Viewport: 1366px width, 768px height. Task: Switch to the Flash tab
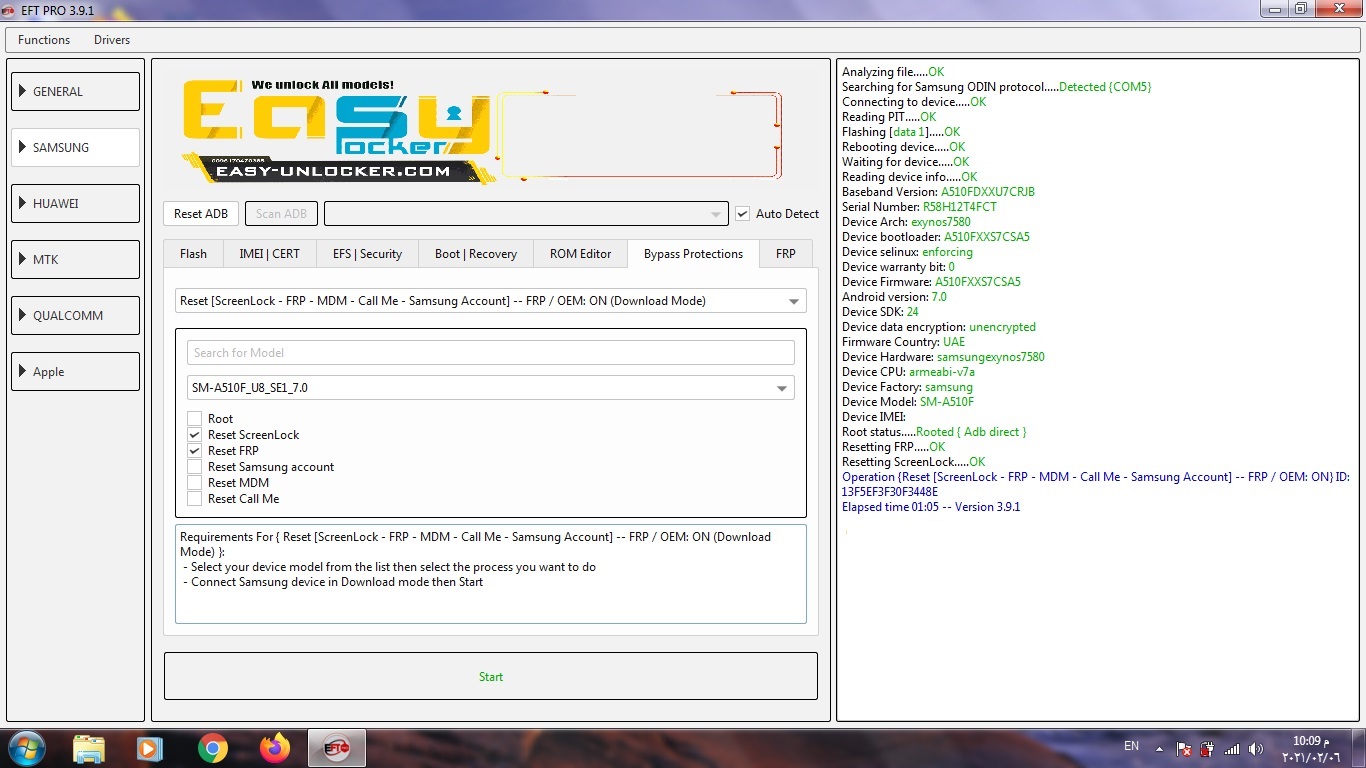click(x=193, y=254)
